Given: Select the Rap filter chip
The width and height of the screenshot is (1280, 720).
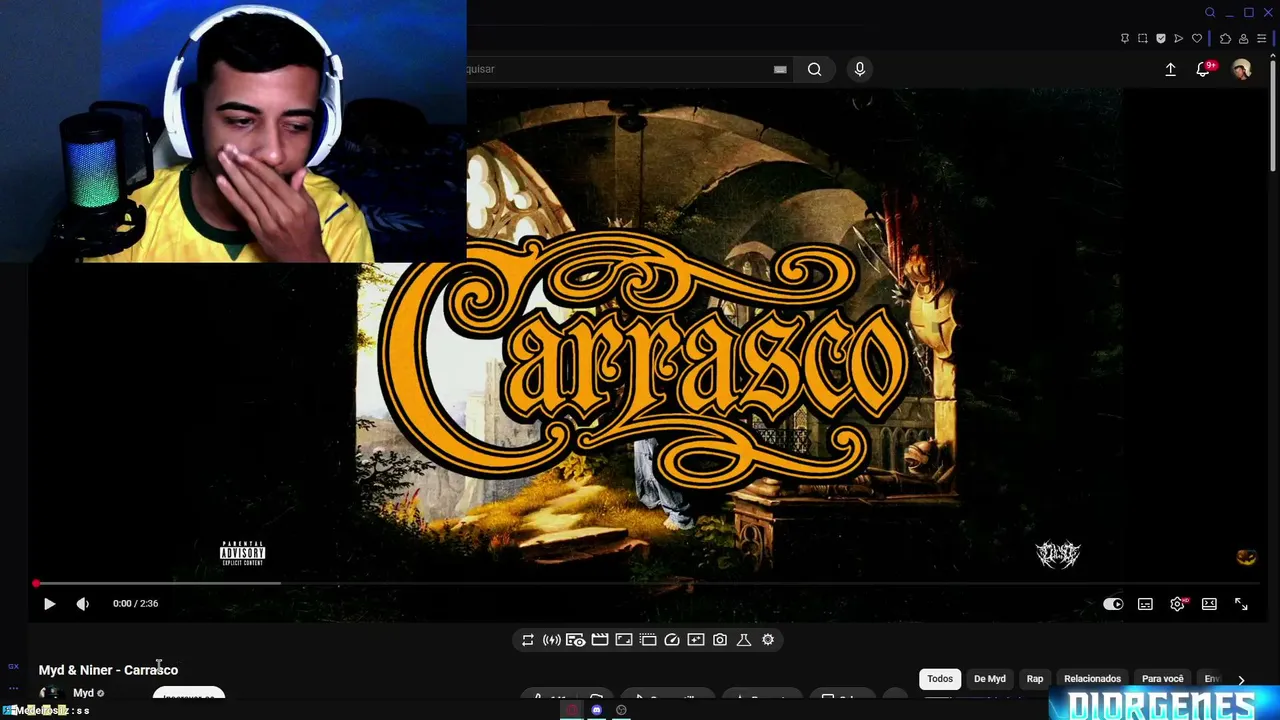Looking at the screenshot, I should point(1035,679).
